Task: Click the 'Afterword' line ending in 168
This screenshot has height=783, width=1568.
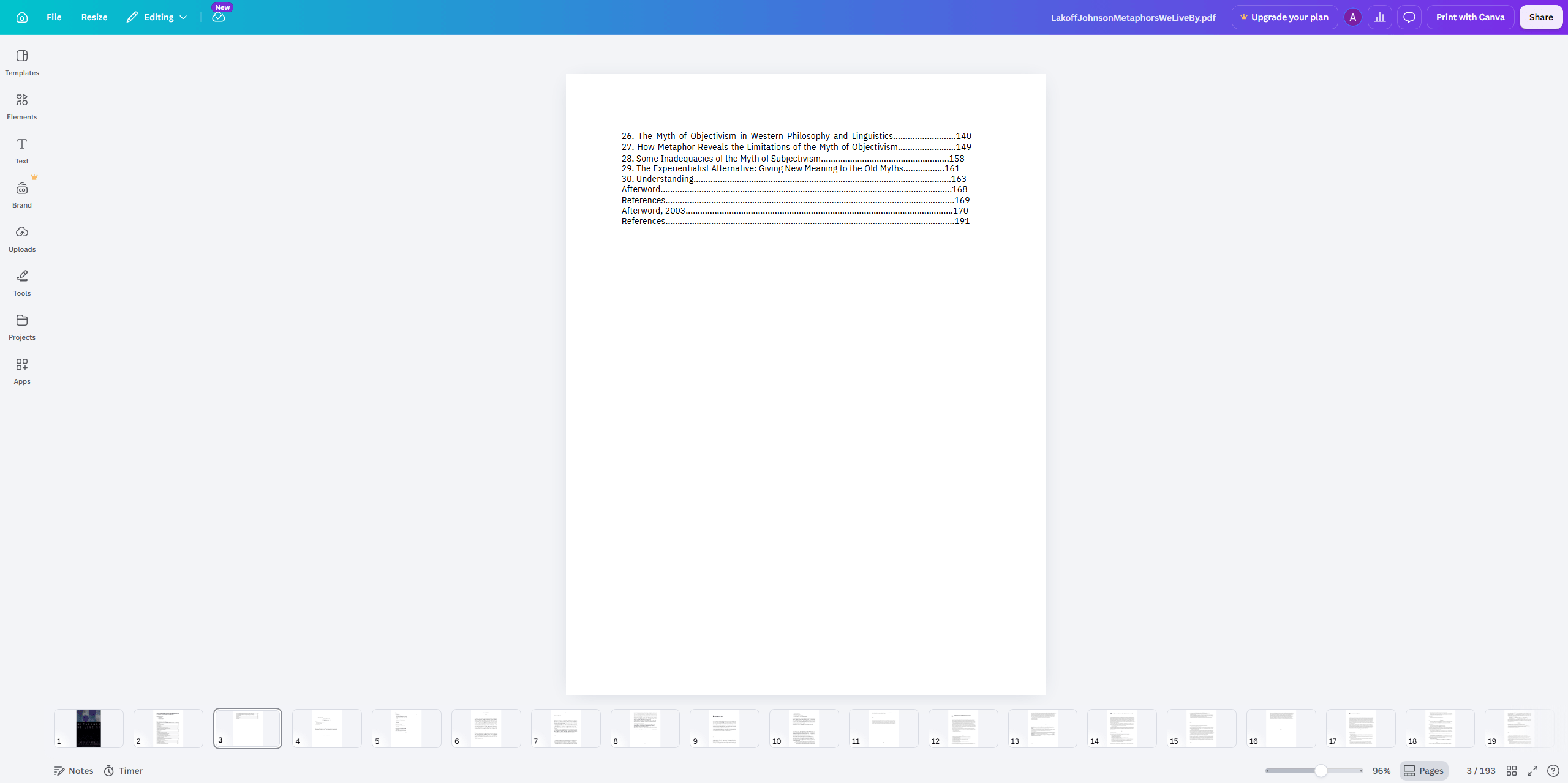Action: pos(794,189)
